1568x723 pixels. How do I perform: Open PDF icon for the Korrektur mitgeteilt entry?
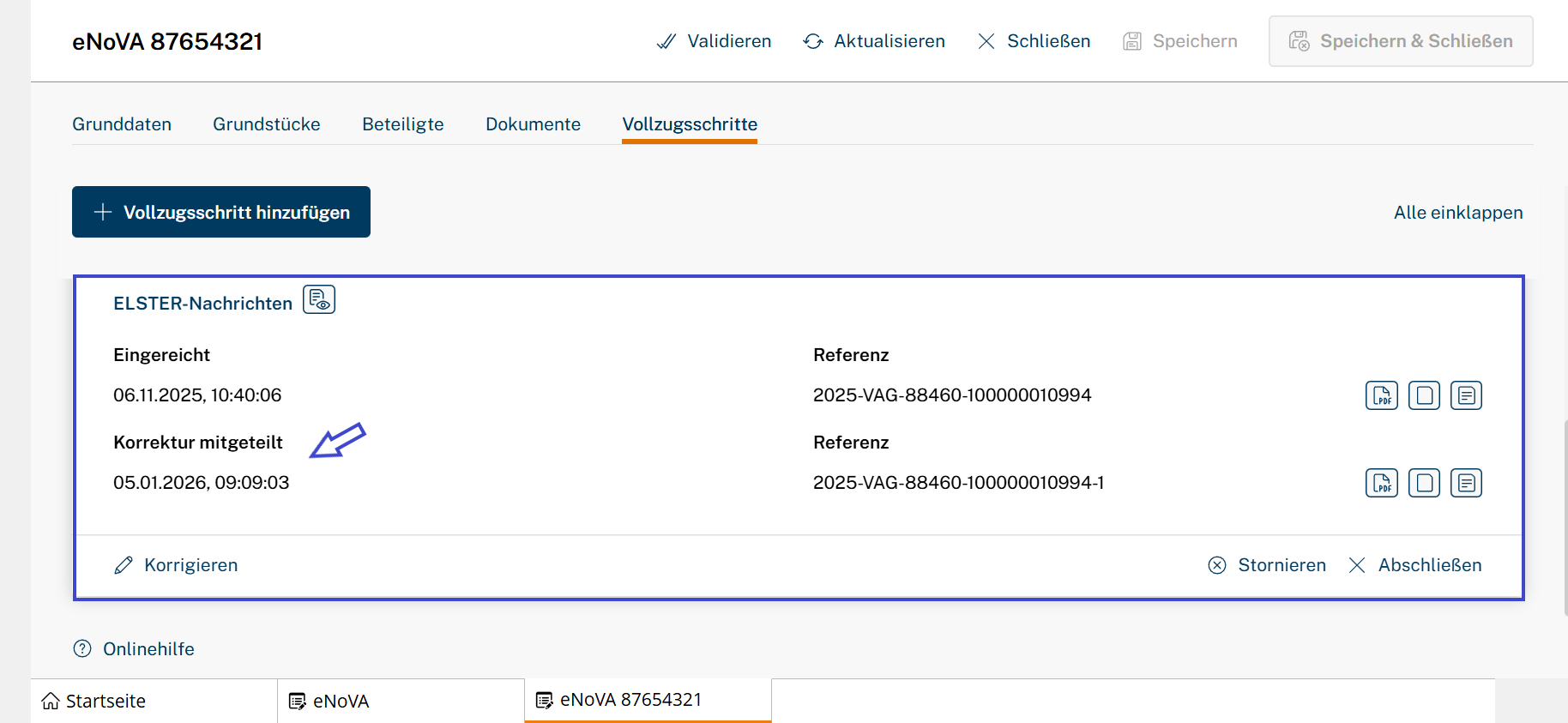(x=1381, y=483)
